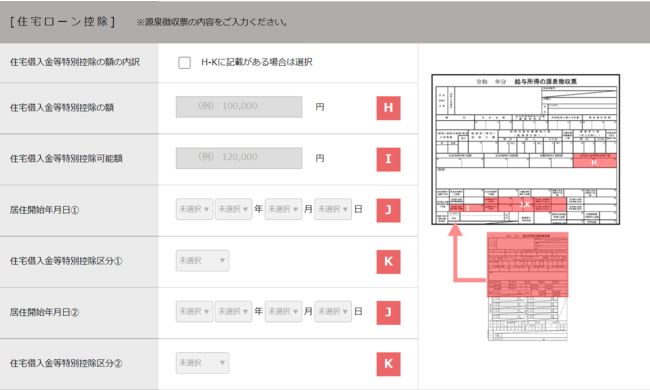This screenshot has height=390, width=650.
Task: Open year dropdown for 居住開始年月日②
Action: 233,311
